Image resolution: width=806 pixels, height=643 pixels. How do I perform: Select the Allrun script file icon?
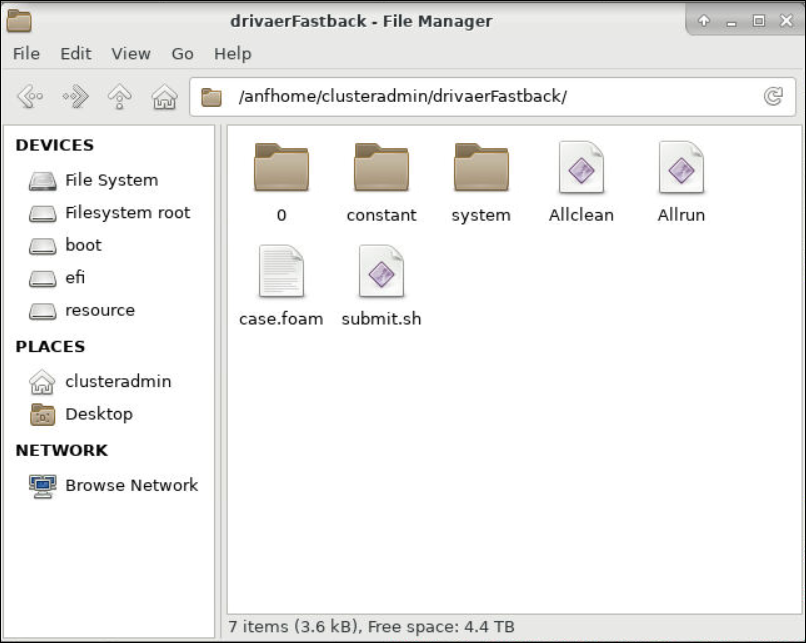tap(681, 167)
